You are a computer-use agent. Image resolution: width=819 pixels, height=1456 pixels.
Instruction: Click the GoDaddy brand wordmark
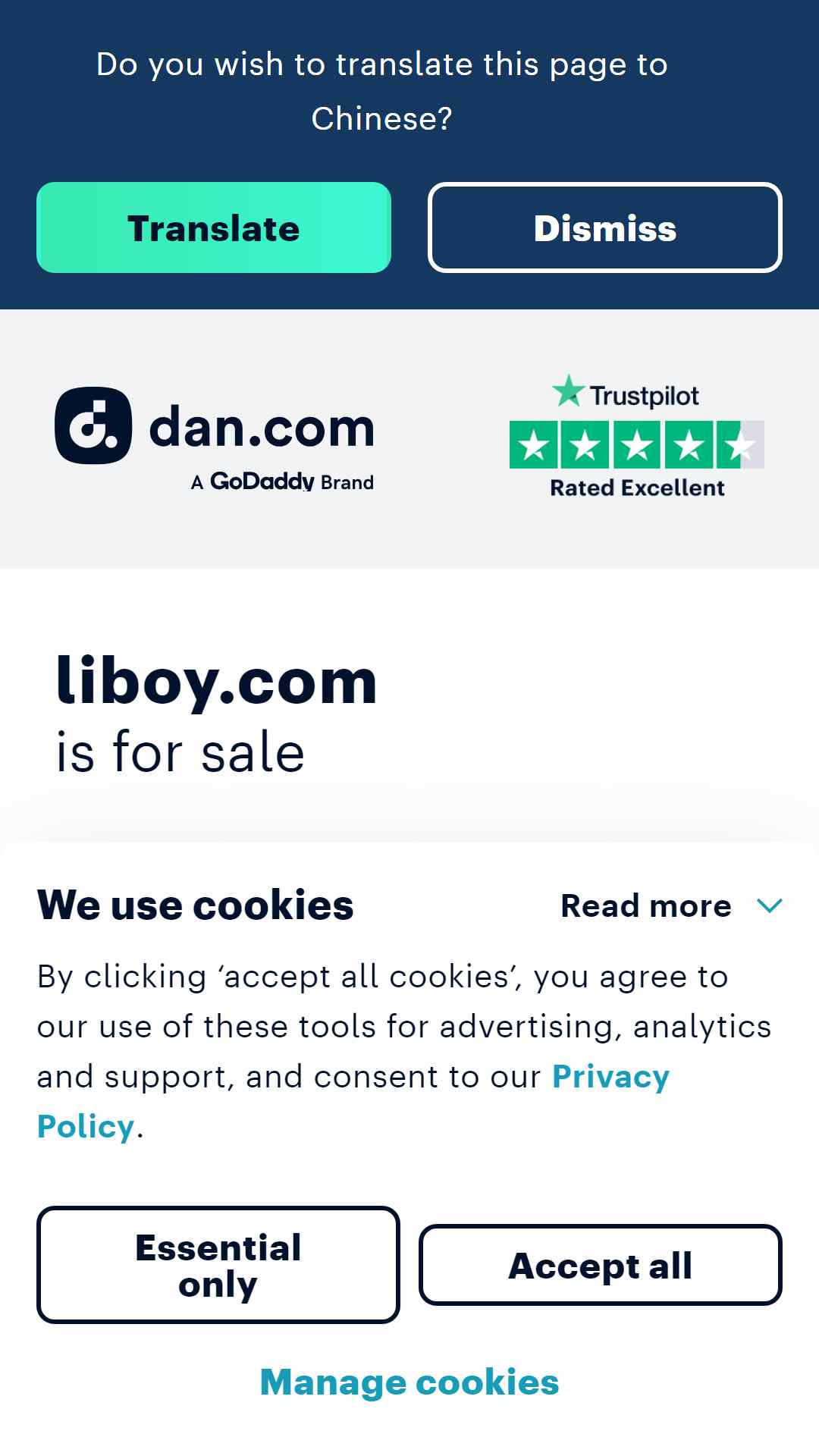[262, 482]
